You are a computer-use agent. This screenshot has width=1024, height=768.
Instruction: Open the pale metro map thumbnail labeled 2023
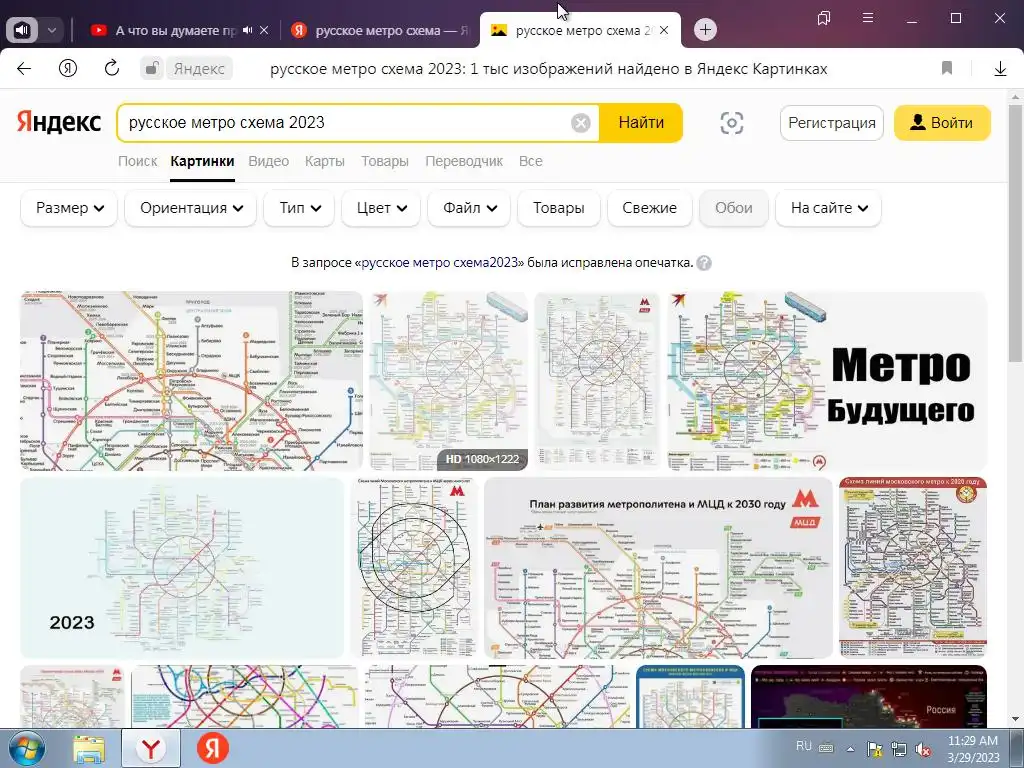coord(182,567)
